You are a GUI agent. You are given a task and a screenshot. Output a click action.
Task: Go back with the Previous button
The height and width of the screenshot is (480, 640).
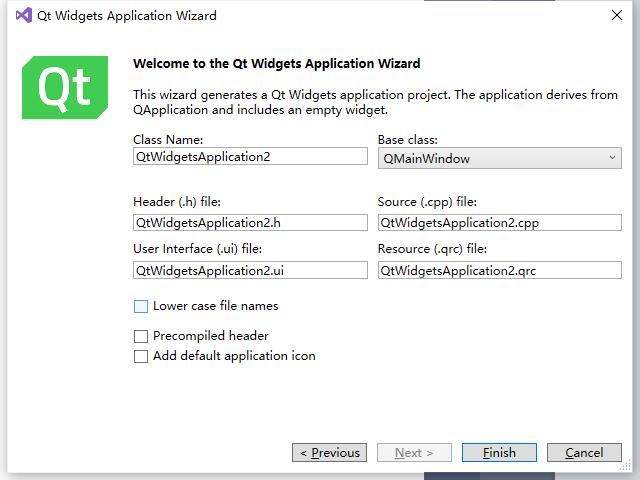329,453
